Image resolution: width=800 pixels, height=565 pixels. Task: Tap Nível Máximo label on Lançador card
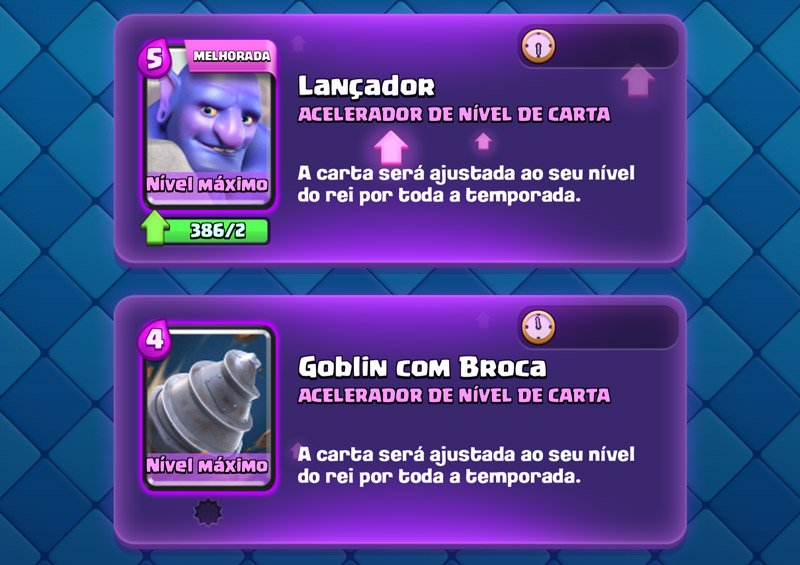(207, 184)
